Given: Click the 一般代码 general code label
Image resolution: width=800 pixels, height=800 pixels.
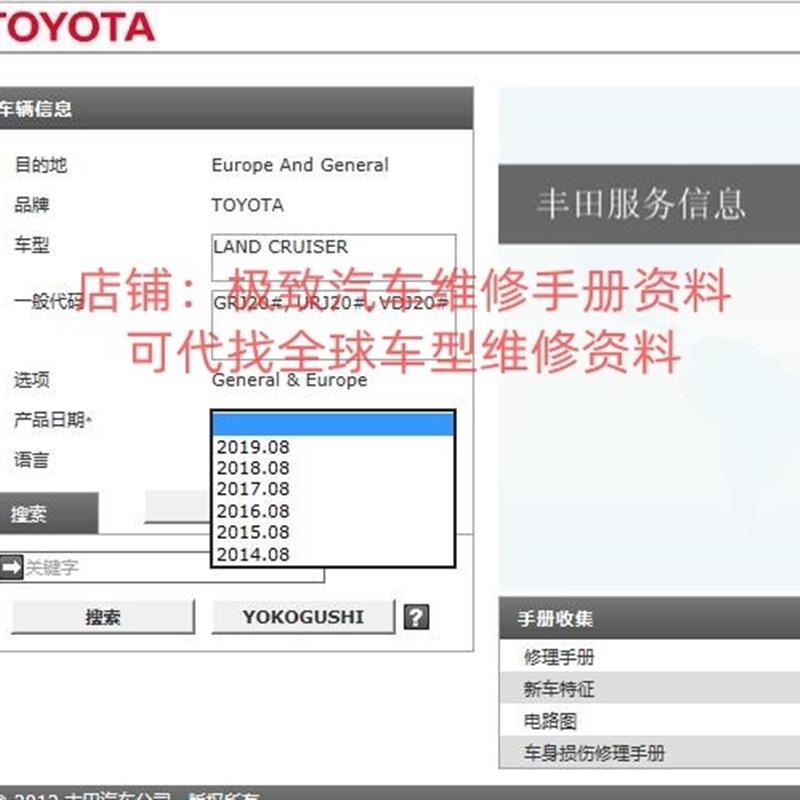Looking at the screenshot, I should 48,301.
